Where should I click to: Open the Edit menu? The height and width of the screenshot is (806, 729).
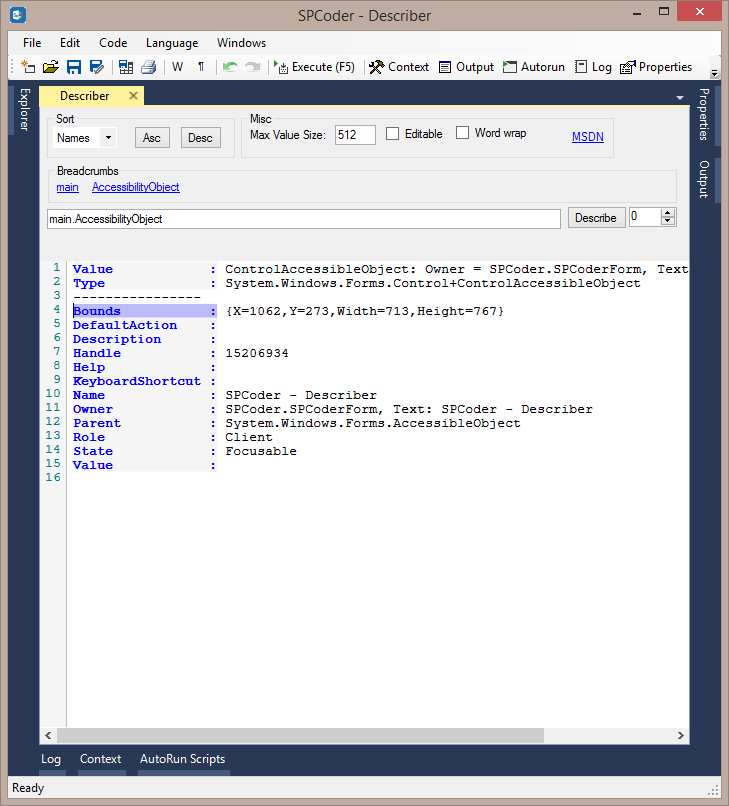pos(70,43)
